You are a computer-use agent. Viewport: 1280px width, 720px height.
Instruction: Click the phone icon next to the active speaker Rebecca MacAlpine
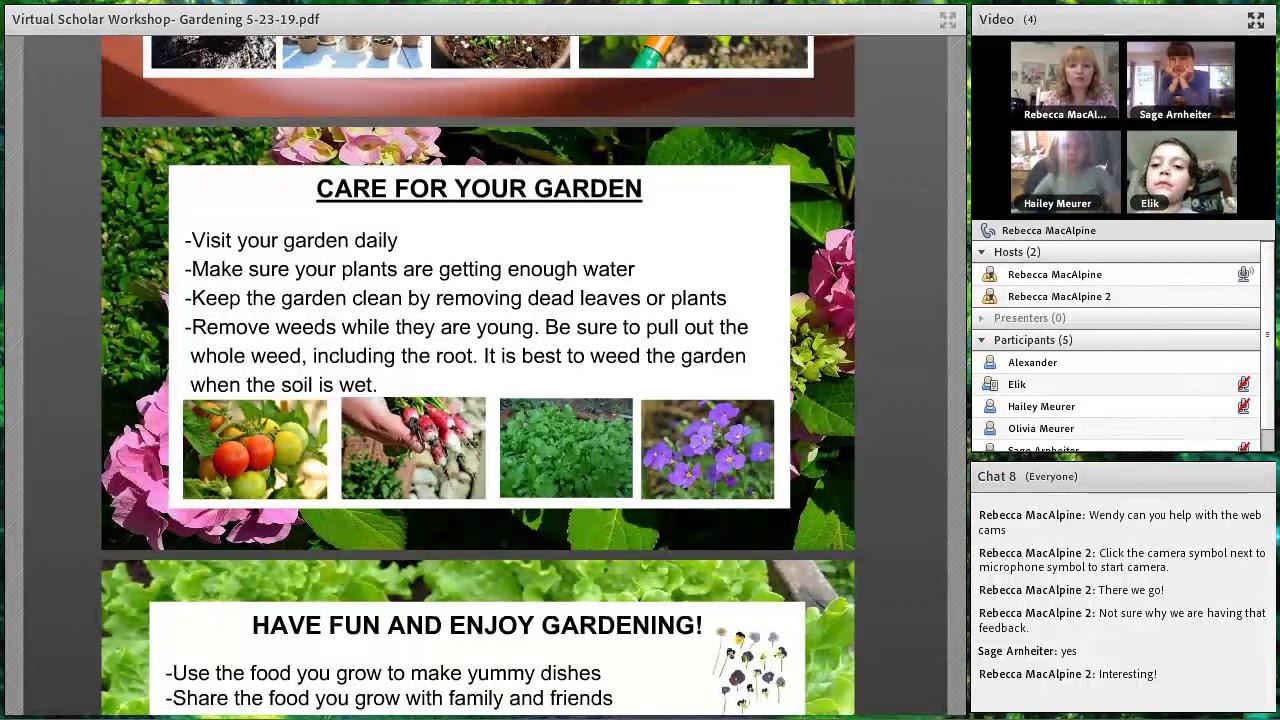(x=988, y=231)
